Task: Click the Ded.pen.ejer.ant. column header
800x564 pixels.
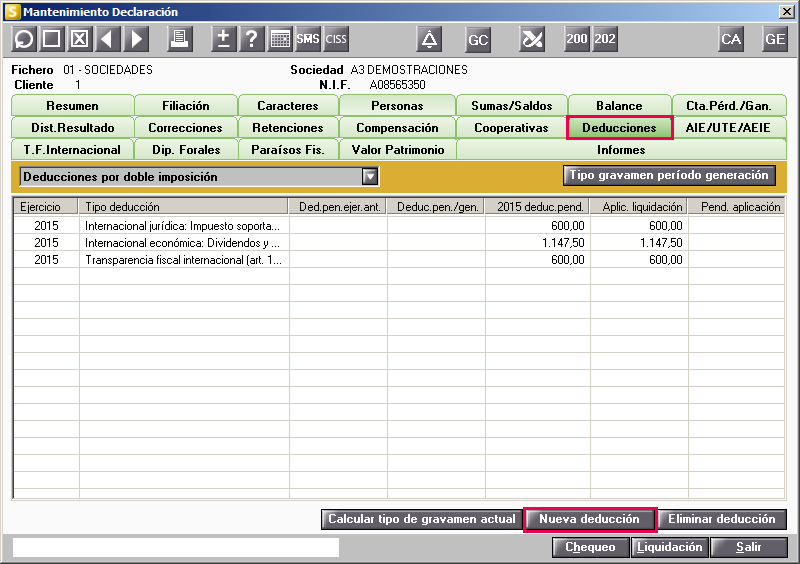Action: tap(338, 207)
